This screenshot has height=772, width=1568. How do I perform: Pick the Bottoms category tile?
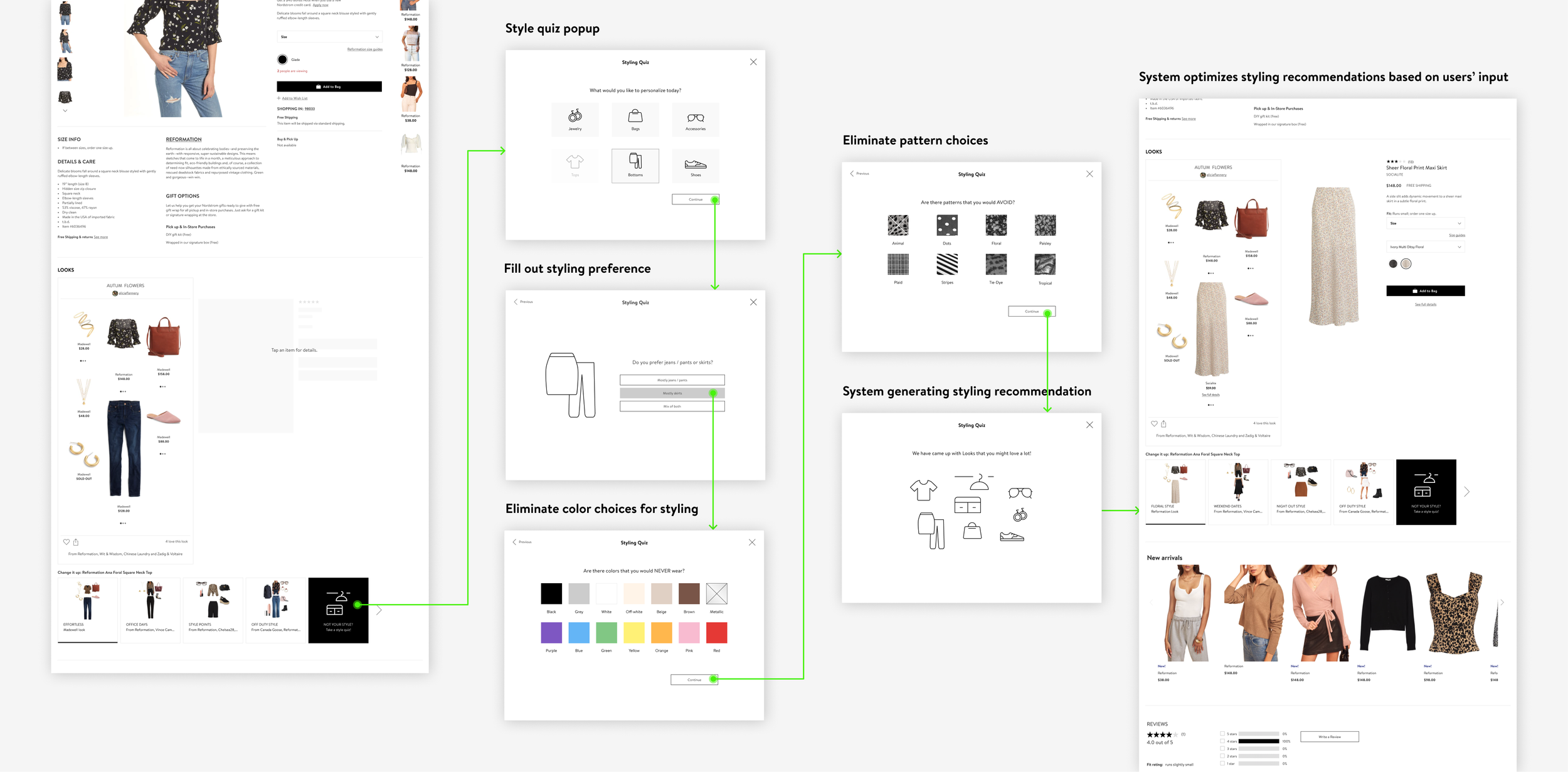coord(635,166)
